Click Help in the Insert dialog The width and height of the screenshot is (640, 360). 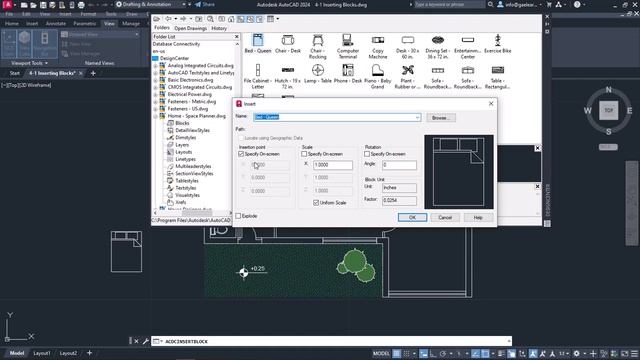tap(478, 218)
